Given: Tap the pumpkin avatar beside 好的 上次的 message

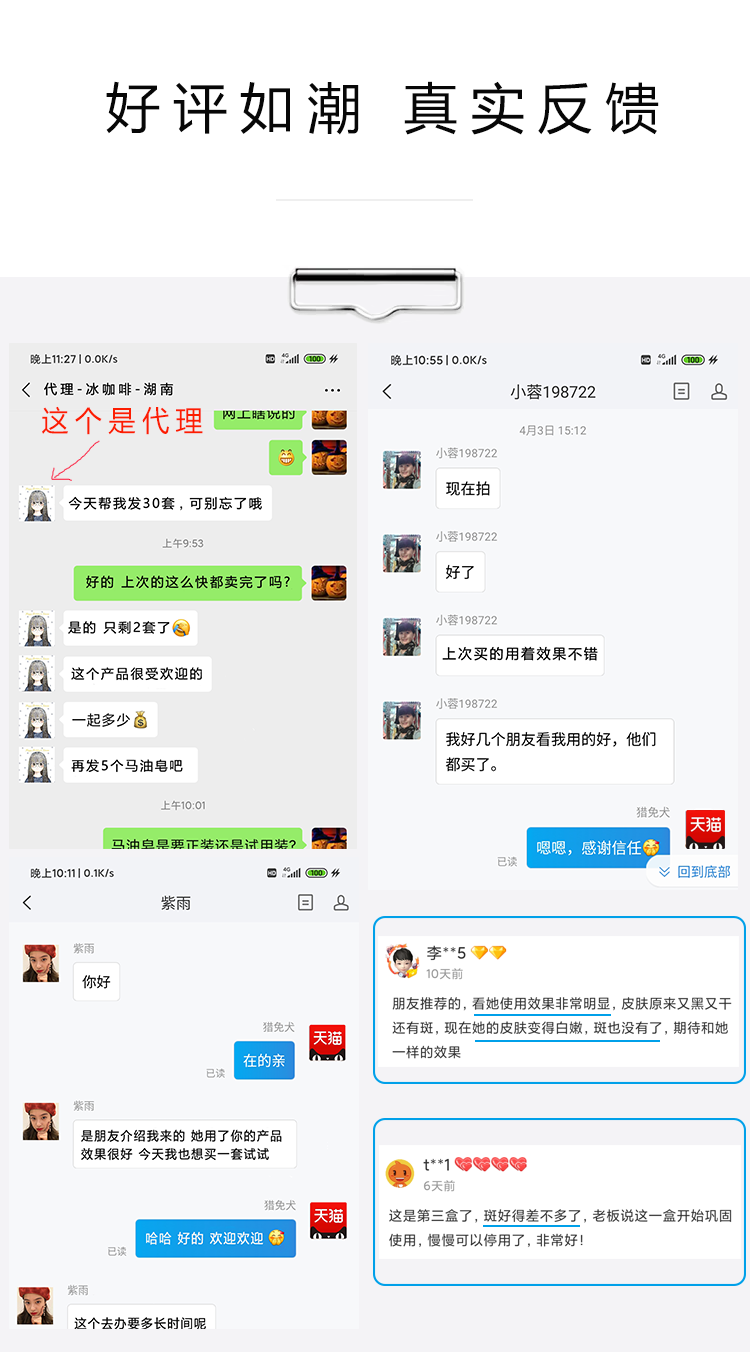Looking at the screenshot, I should (329, 583).
